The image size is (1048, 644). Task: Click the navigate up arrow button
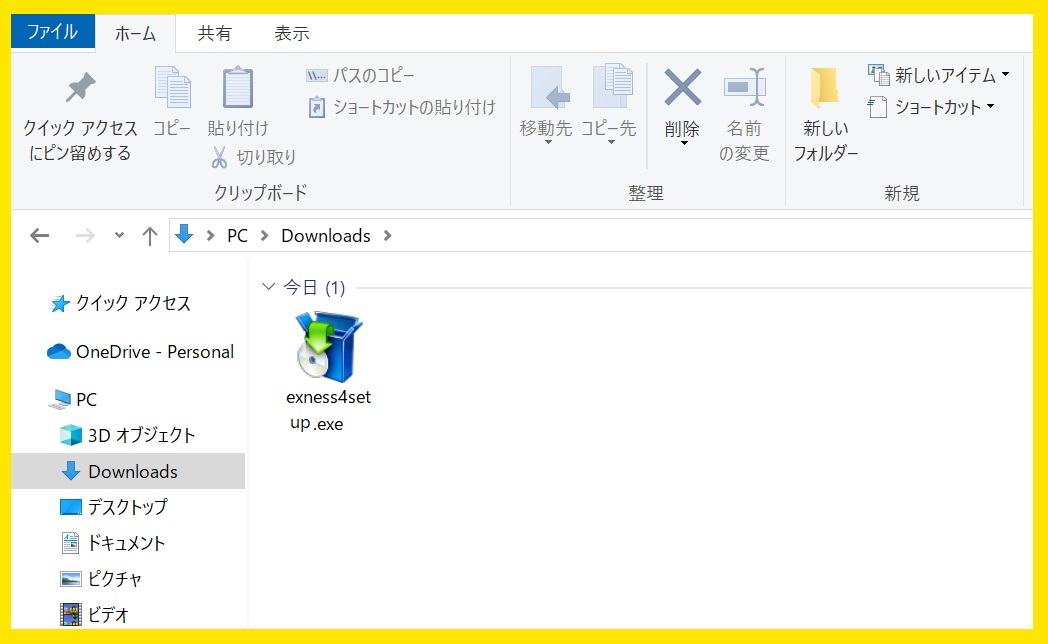coord(149,235)
